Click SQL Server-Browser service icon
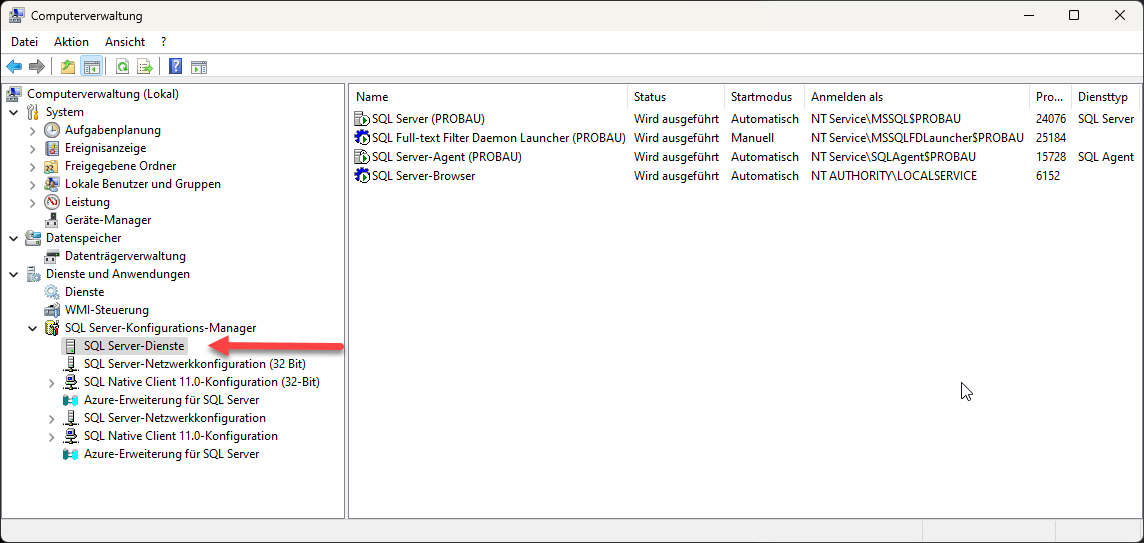 [x=362, y=176]
